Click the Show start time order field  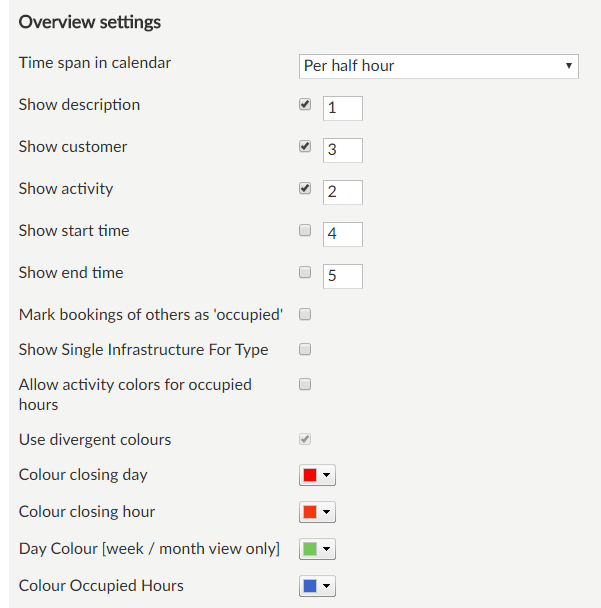point(342,234)
